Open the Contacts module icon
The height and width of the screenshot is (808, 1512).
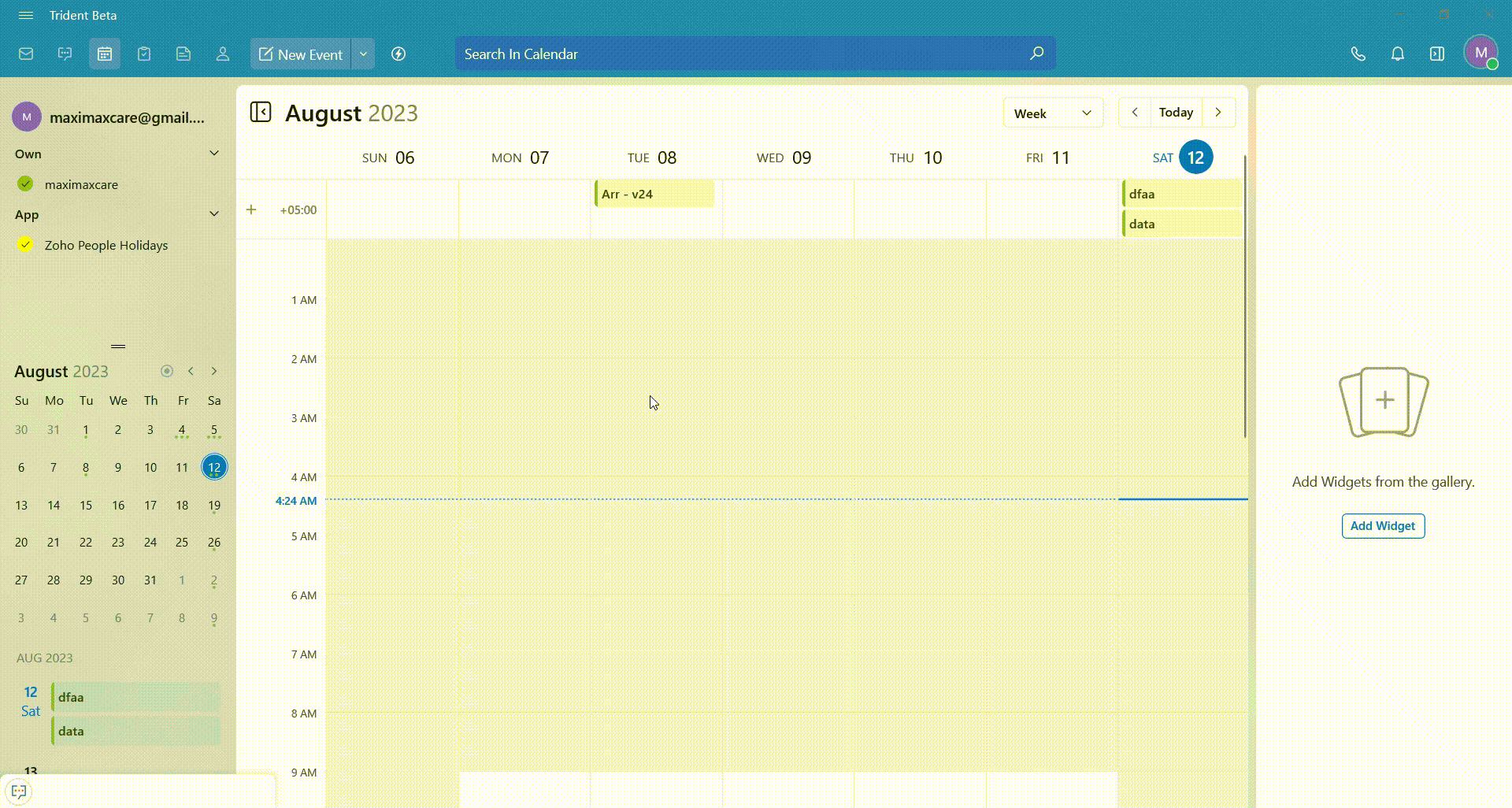coord(223,54)
